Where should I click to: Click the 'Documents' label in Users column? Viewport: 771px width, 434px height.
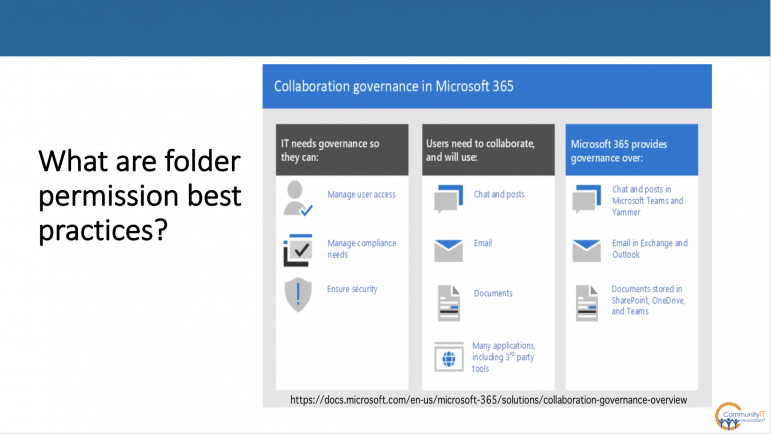click(x=493, y=293)
